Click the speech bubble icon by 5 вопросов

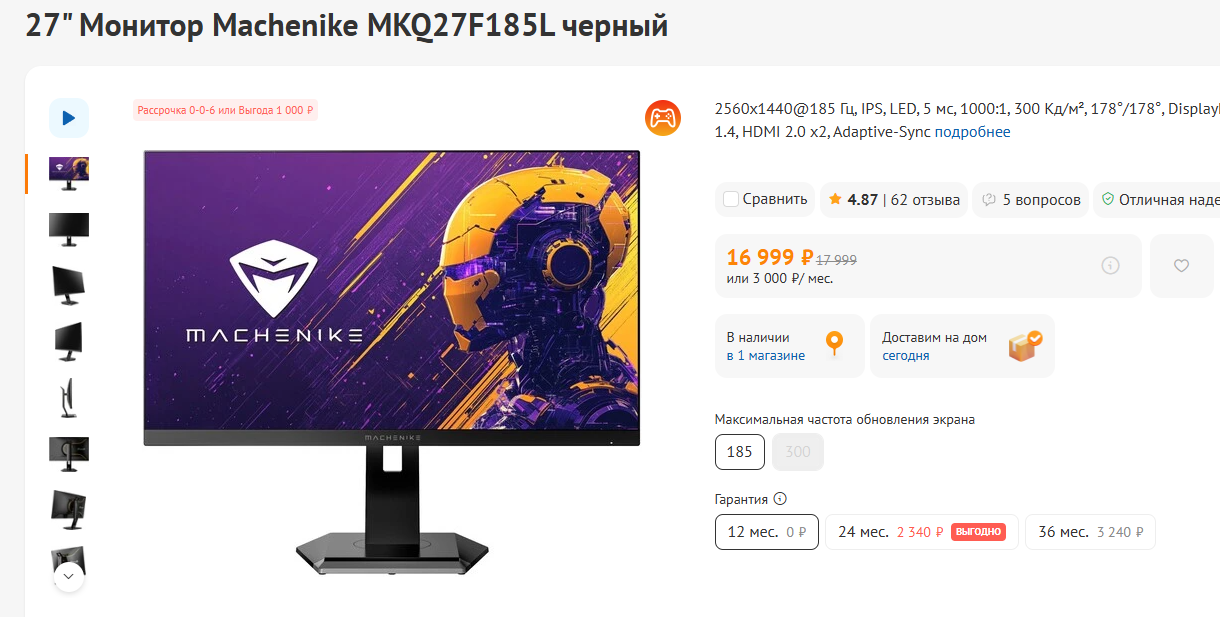coord(989,199)
